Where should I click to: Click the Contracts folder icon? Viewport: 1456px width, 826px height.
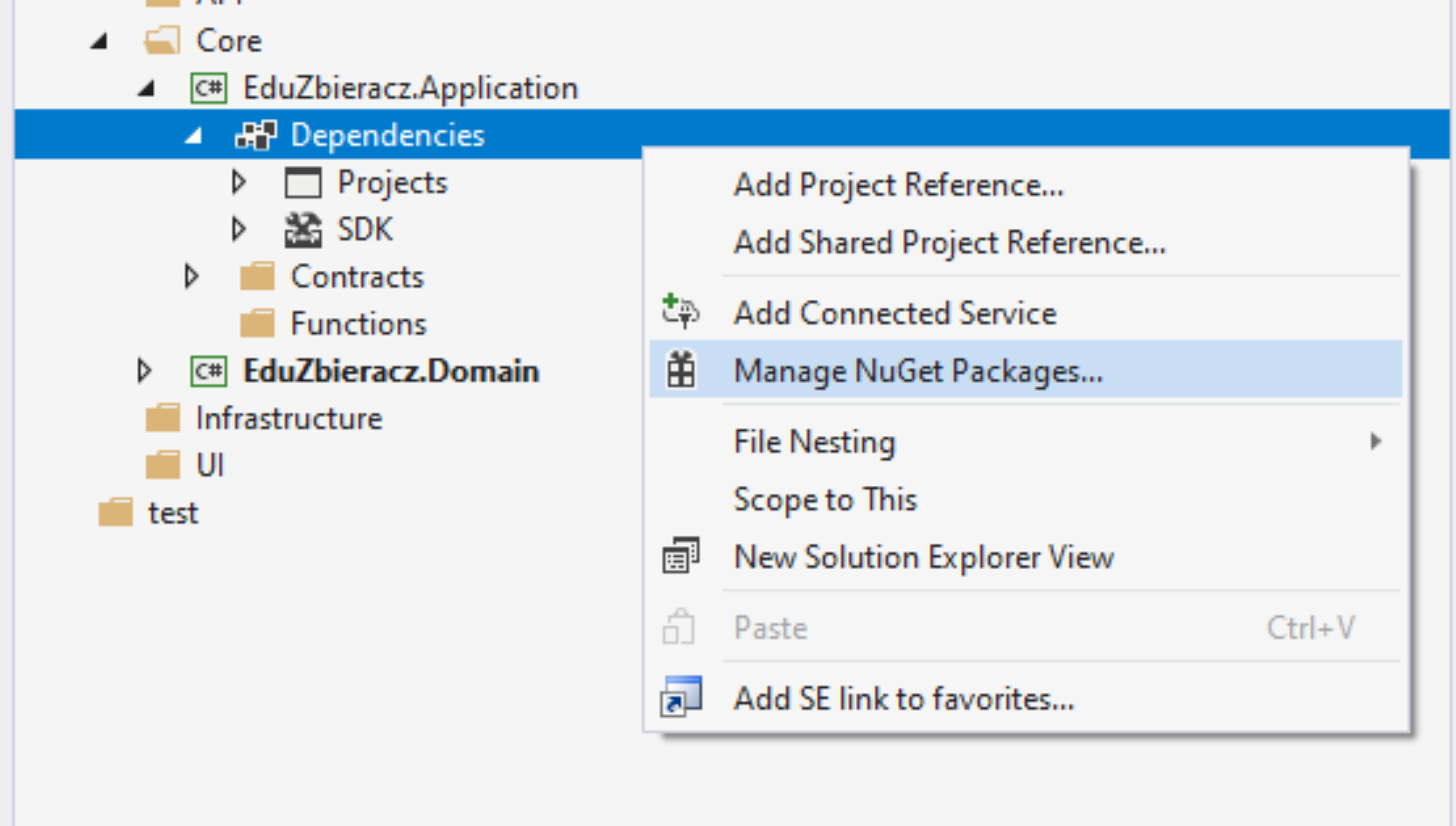[257, 277]
